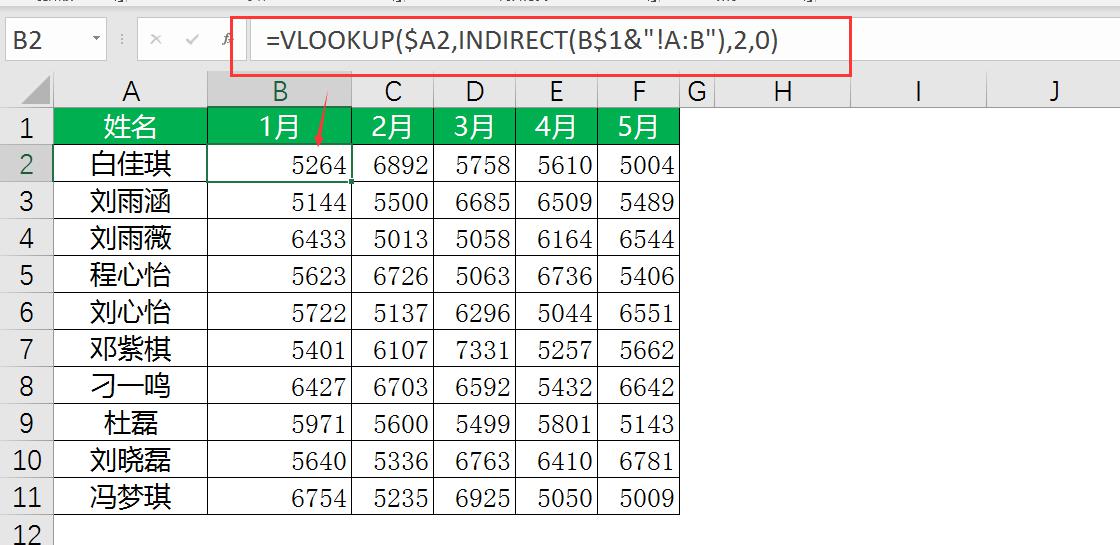The image size is (1120, 545).
Task: Click the cell with value 5722
Action: click(x=280, y=312)
